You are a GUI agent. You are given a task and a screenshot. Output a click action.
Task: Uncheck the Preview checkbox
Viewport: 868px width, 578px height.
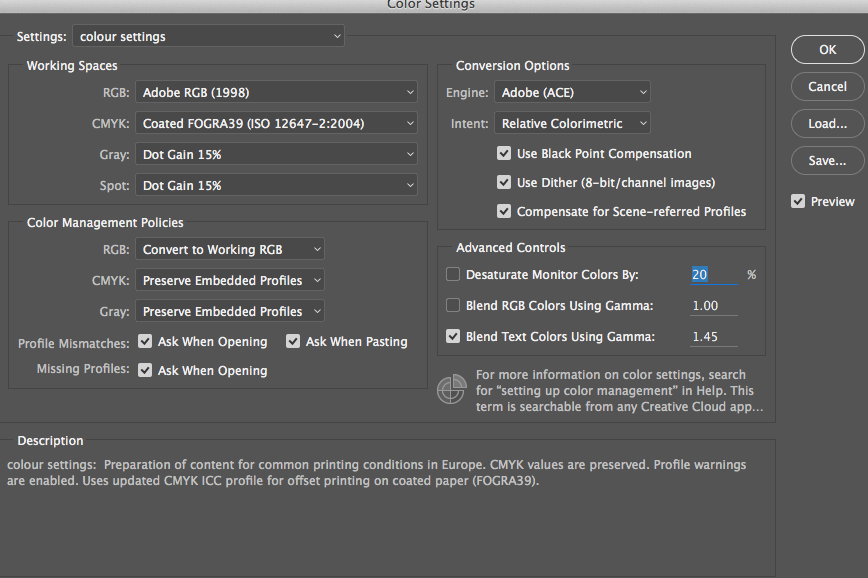[798, 201]
